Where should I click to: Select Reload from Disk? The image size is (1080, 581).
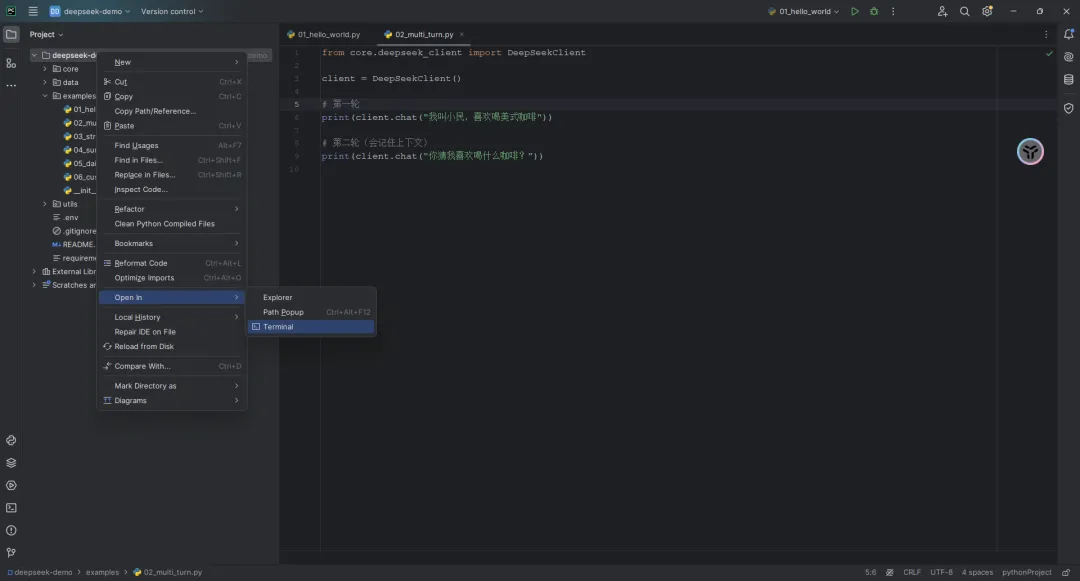coord(172,346)
